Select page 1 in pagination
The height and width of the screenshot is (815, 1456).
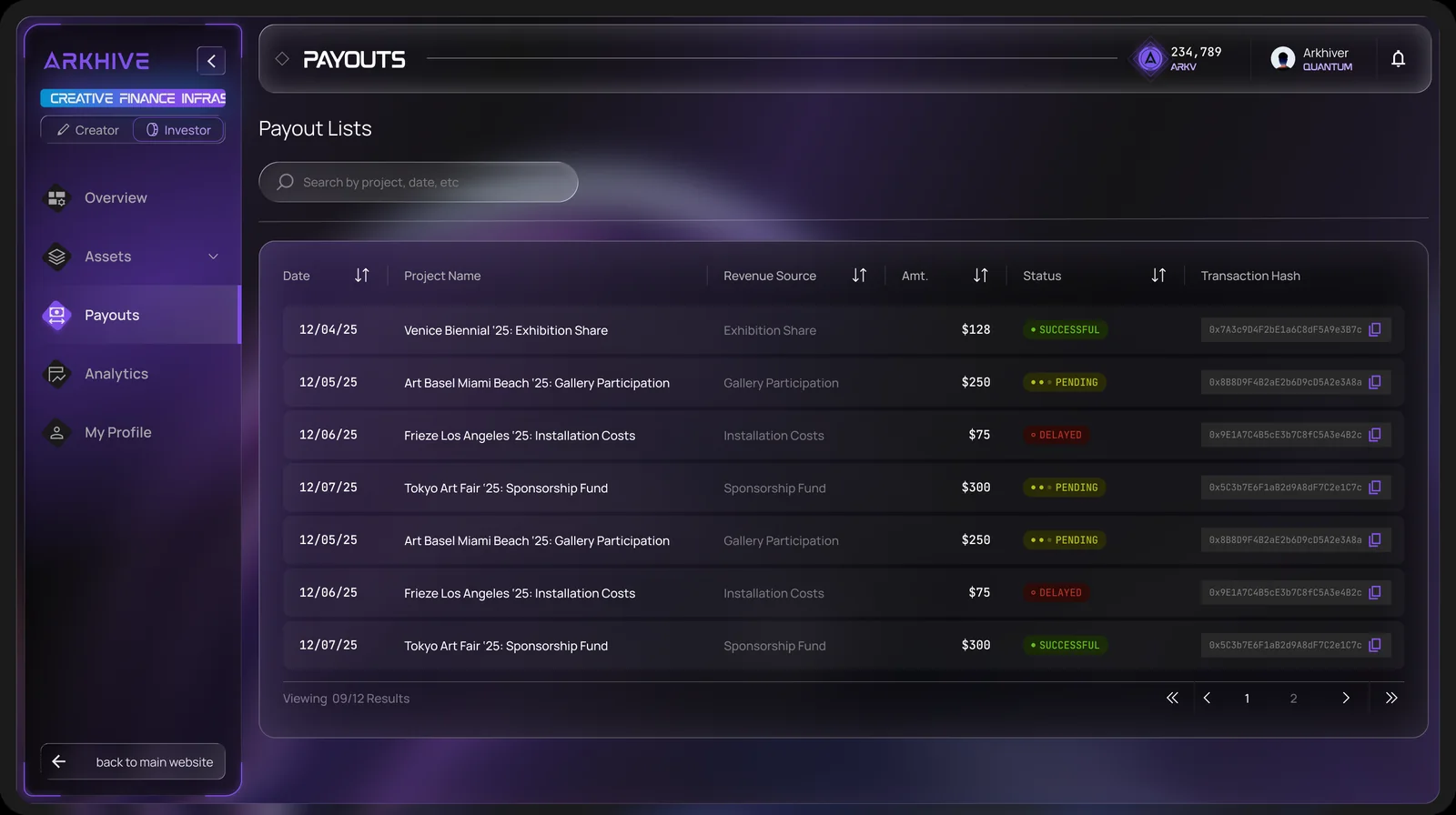[x=1247, y=699]
